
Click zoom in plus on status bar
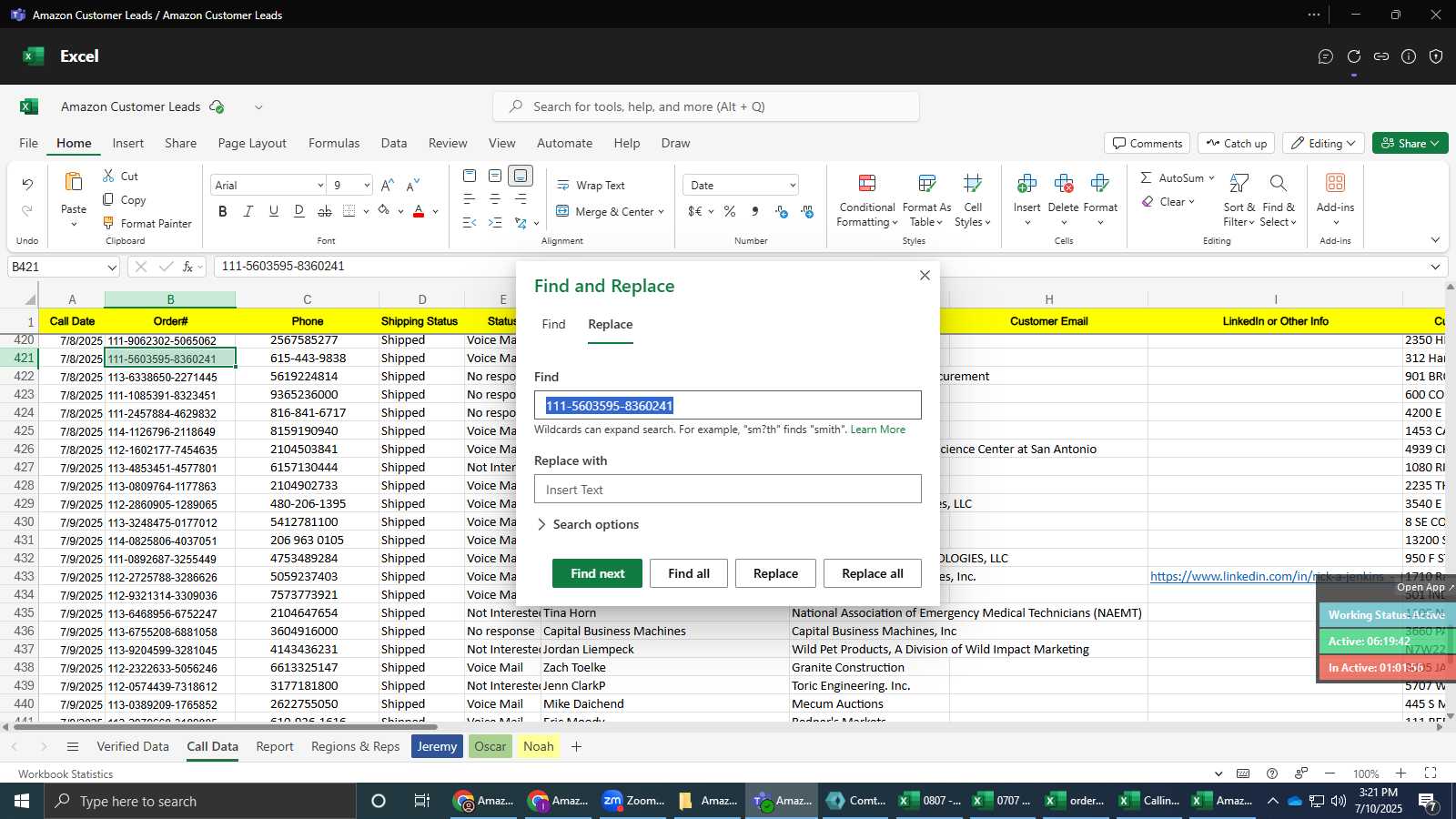1400,773
